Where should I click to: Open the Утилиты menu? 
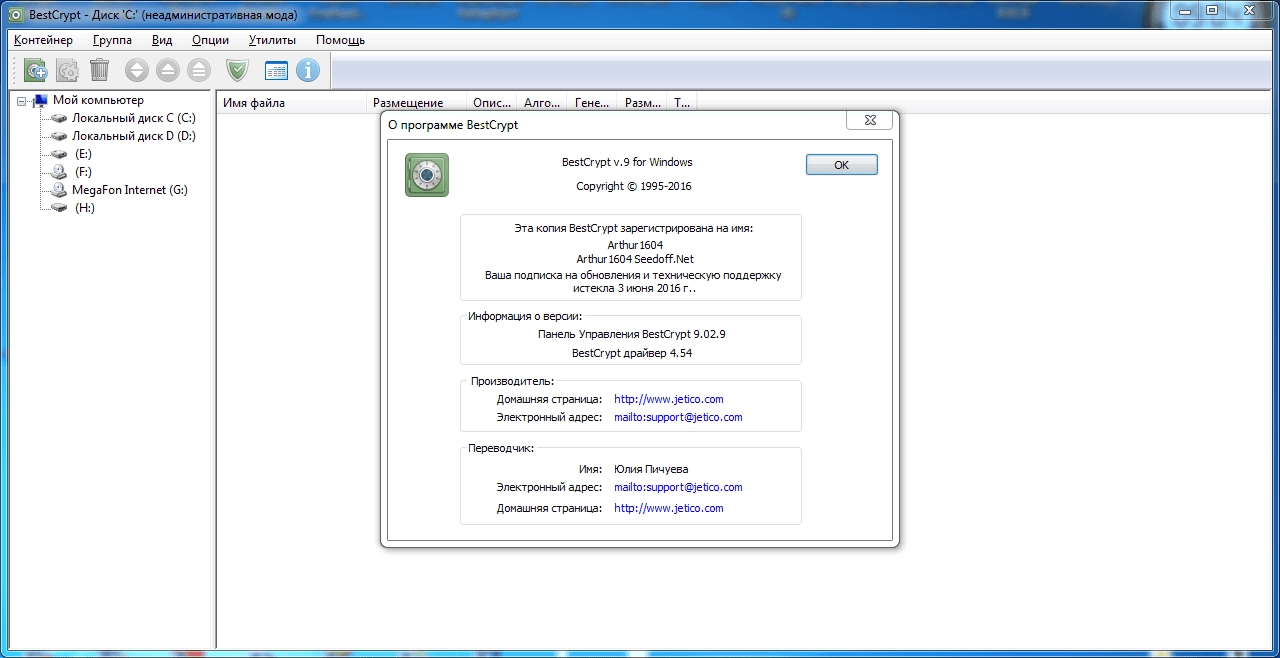tap(272, 40)
